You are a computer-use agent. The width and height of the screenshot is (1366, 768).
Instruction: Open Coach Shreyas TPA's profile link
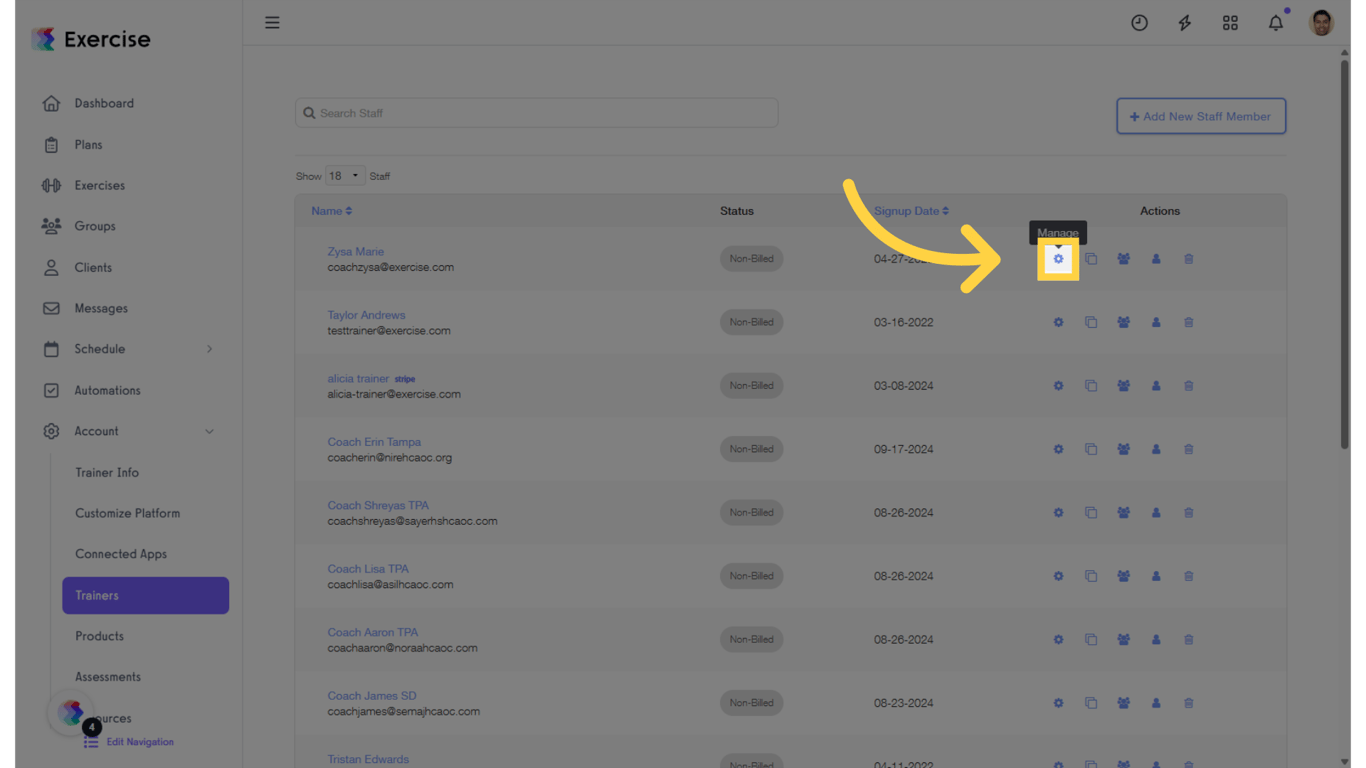[378, 505]
